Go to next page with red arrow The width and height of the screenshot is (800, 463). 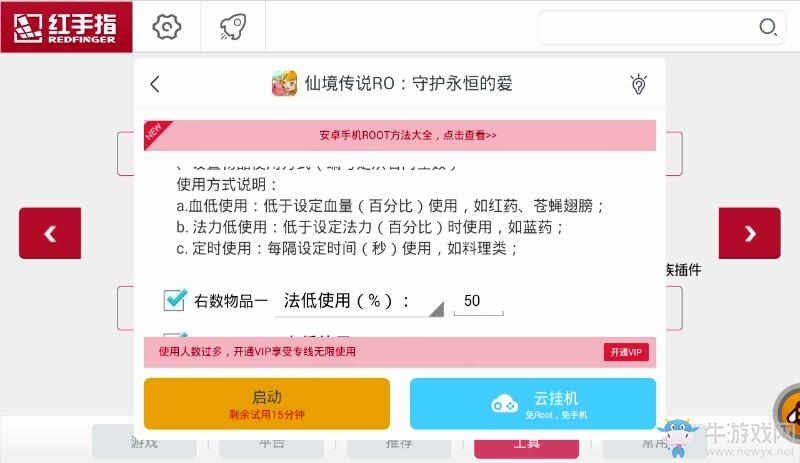pos(749,233)
